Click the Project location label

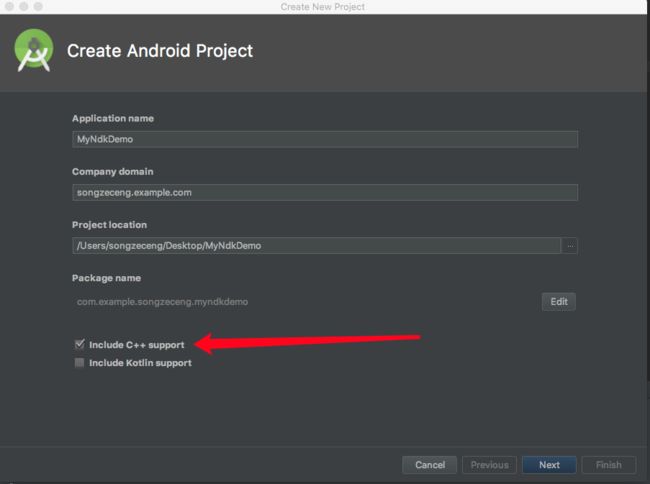109,225
